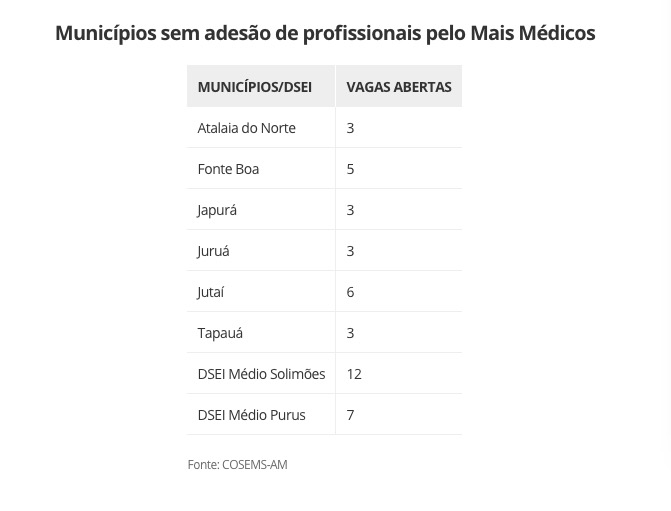Click the number 7 beside Médio Purus

click(350, 415)
